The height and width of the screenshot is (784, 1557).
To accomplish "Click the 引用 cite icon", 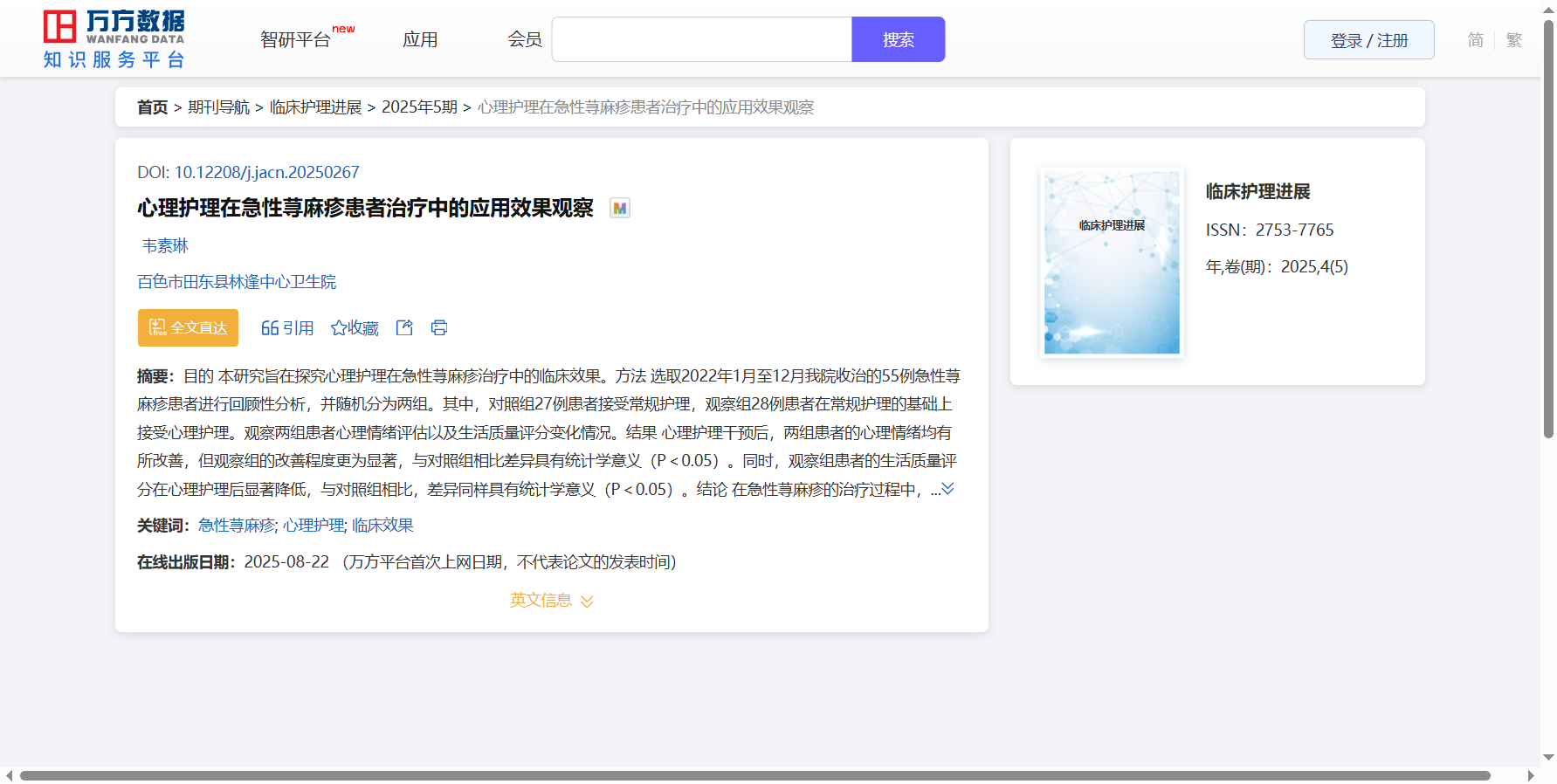I will (x=287, y=328).
